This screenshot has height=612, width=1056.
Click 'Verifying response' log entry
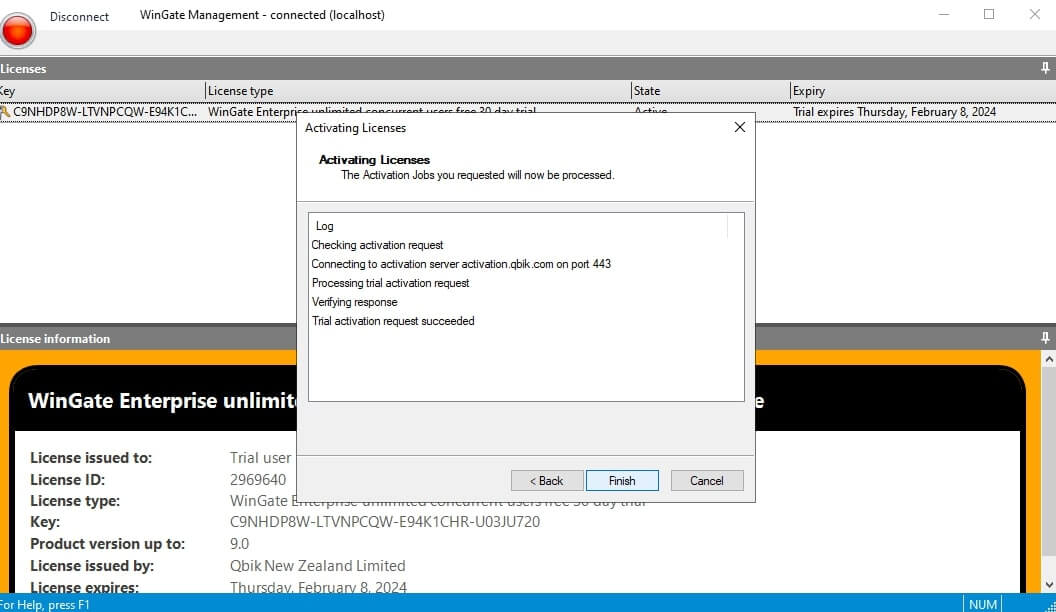click(354, 302)
